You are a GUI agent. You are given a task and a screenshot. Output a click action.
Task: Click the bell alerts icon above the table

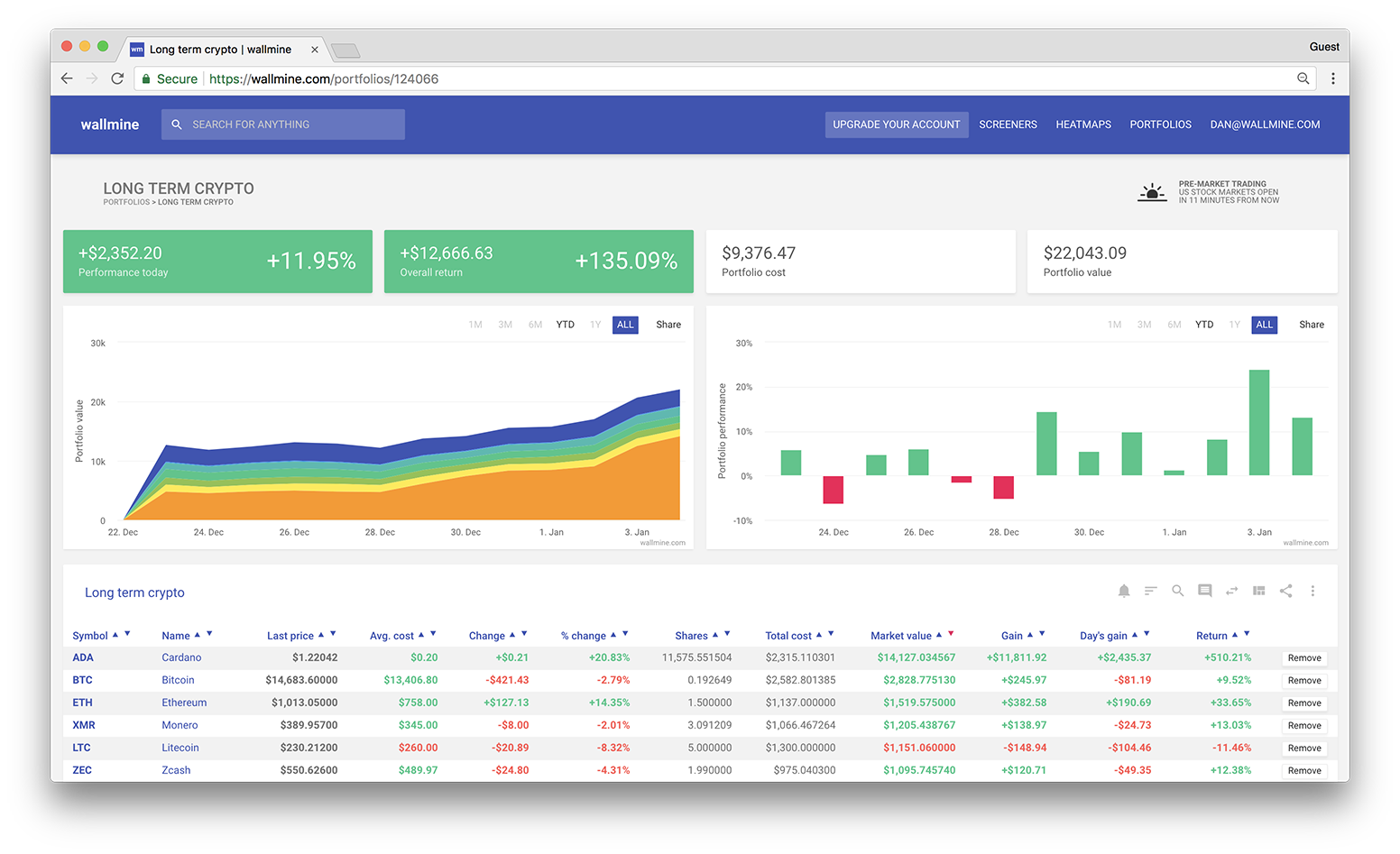pyautogui.click(x=1123, y=591)
